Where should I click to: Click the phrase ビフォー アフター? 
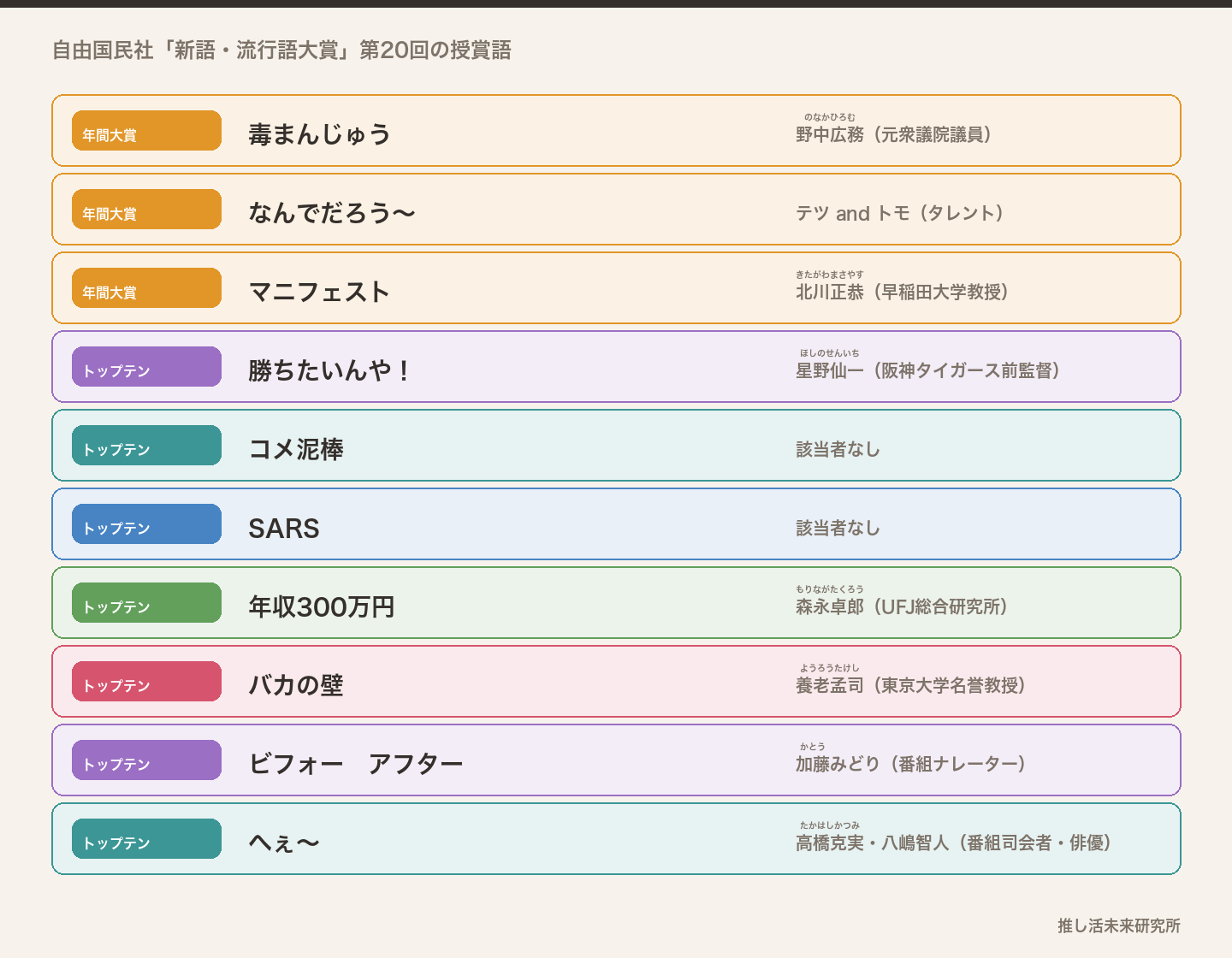pyautogui.click(x=356, y=764)
